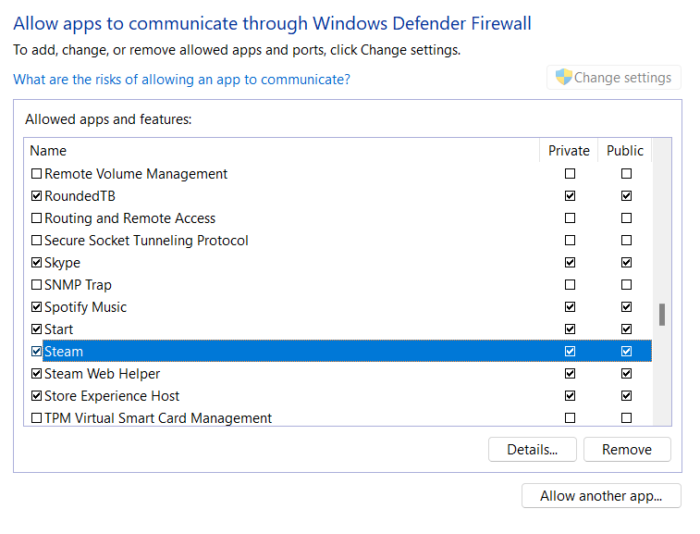The height and width of the screenshot is (534, 700).
Task: Click the shield icon on Change settings
Action: point(564,78)
